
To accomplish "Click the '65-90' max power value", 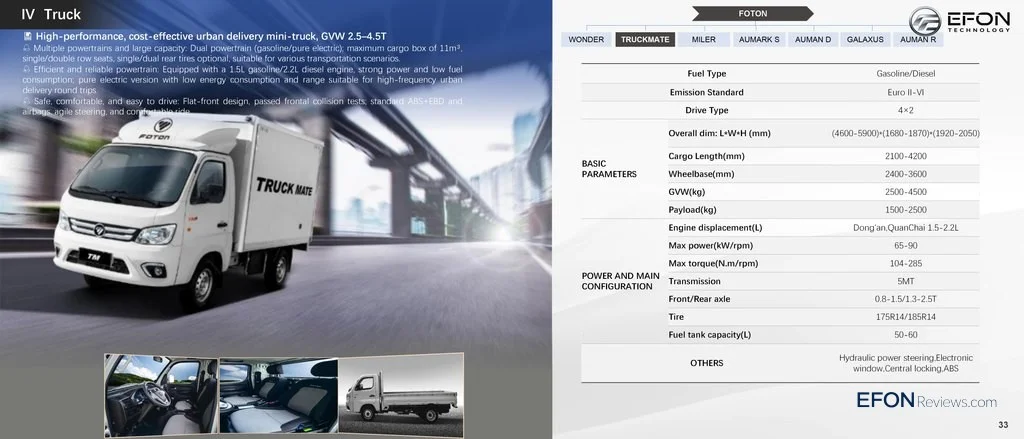I will [905, 246].
